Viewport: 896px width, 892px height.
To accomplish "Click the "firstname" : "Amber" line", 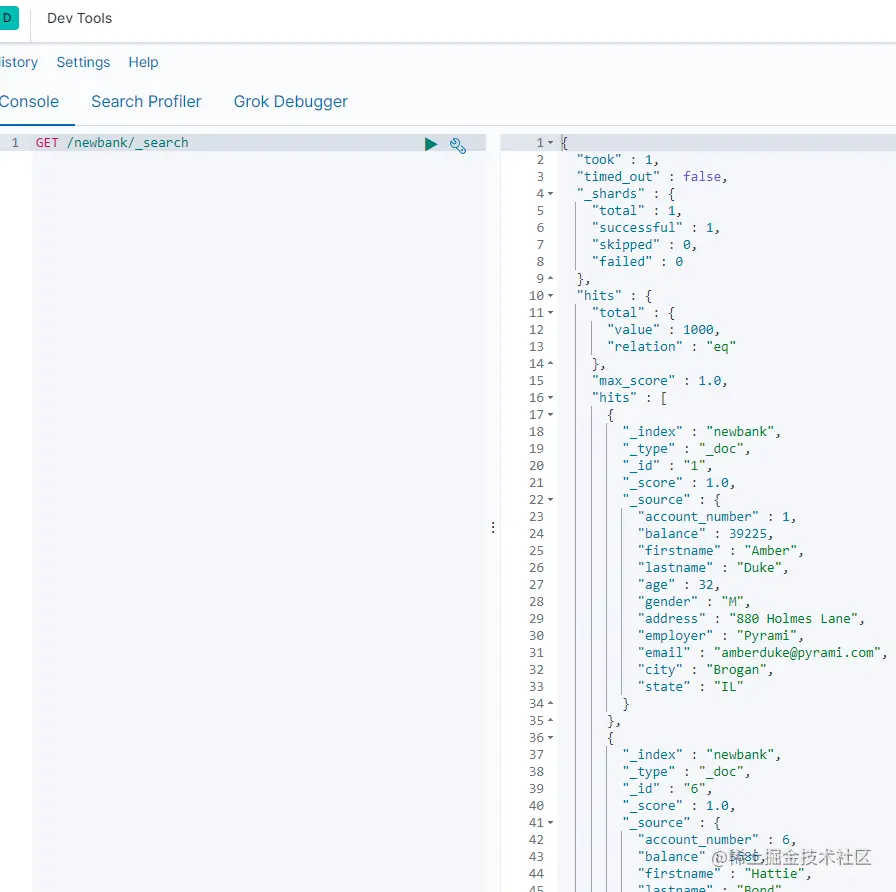I will 721,551.
